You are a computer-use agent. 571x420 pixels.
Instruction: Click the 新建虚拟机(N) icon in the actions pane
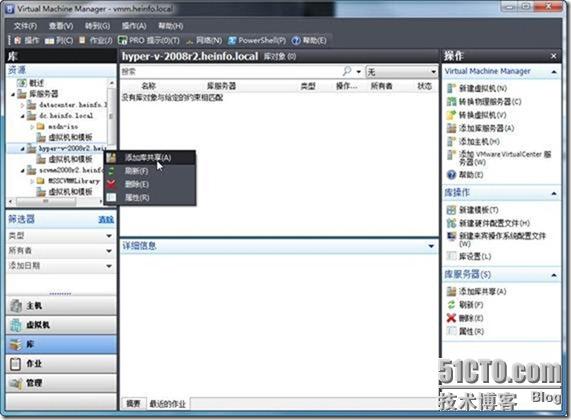451,88
